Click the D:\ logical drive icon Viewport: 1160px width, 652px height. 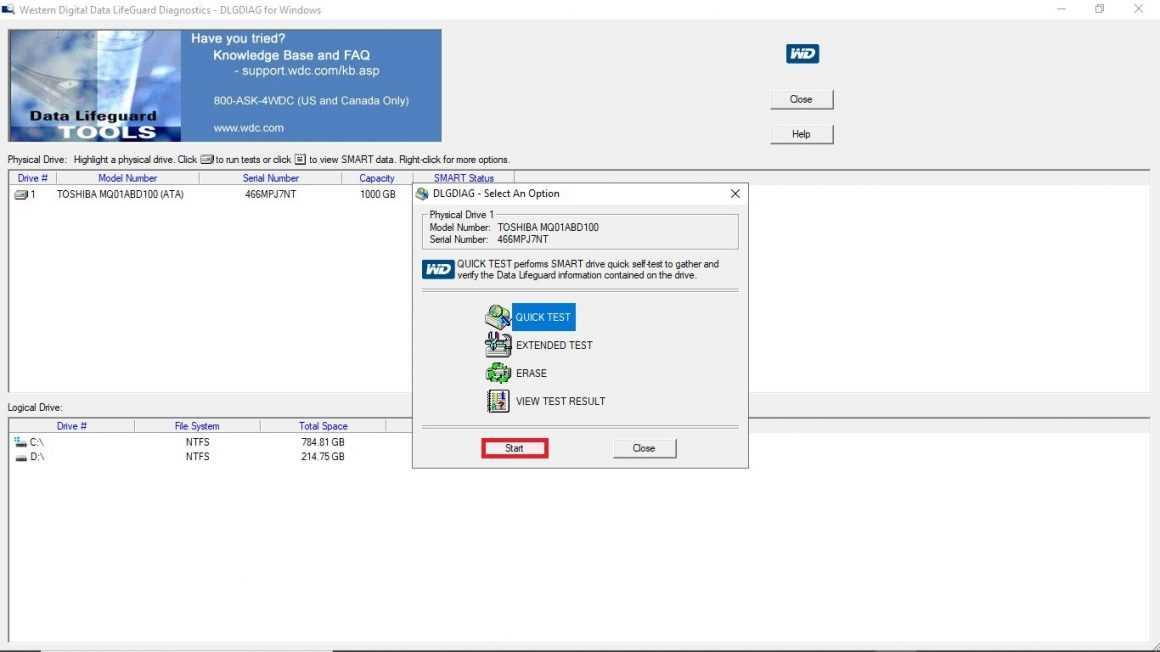pos(21,457)
